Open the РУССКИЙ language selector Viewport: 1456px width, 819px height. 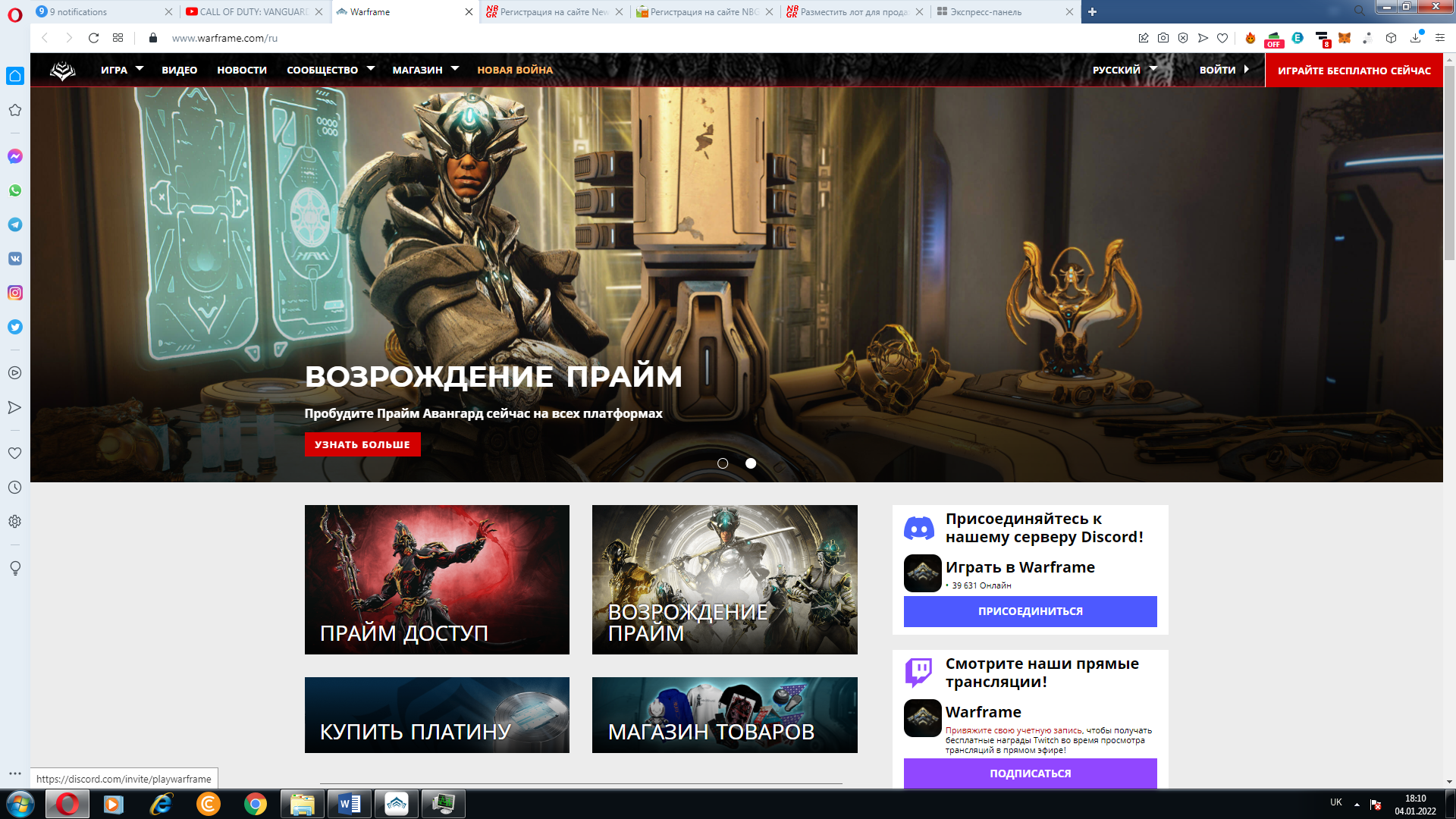click(1125, 70)
